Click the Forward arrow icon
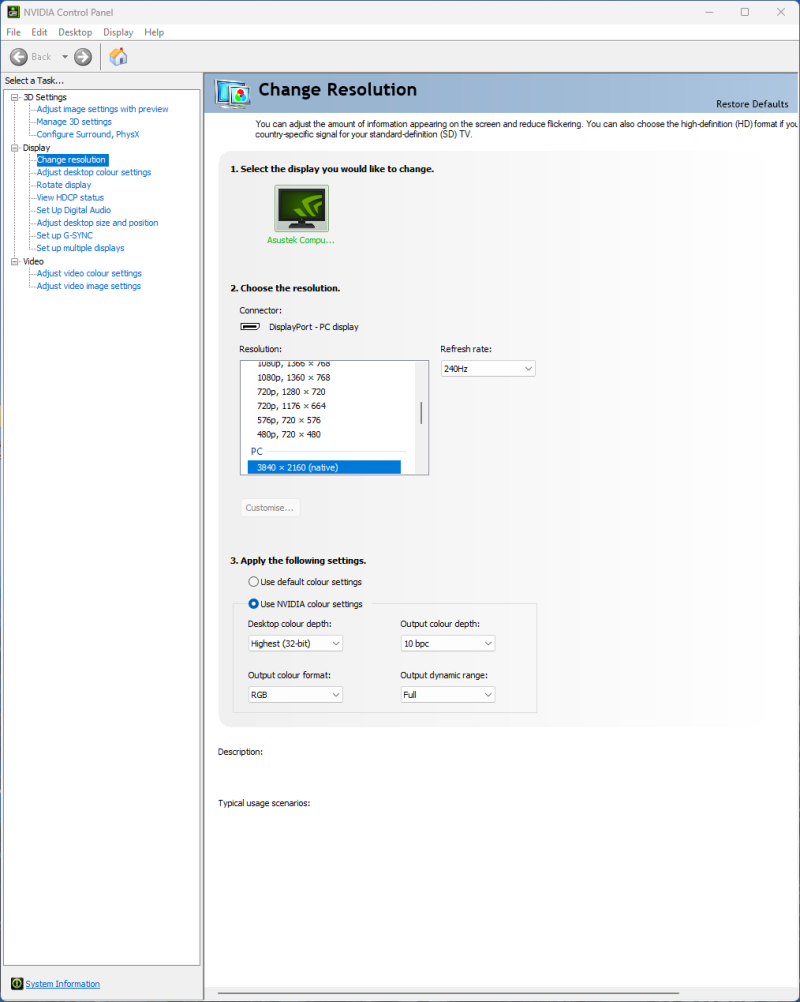800x1002 pixels. (83, 57)
